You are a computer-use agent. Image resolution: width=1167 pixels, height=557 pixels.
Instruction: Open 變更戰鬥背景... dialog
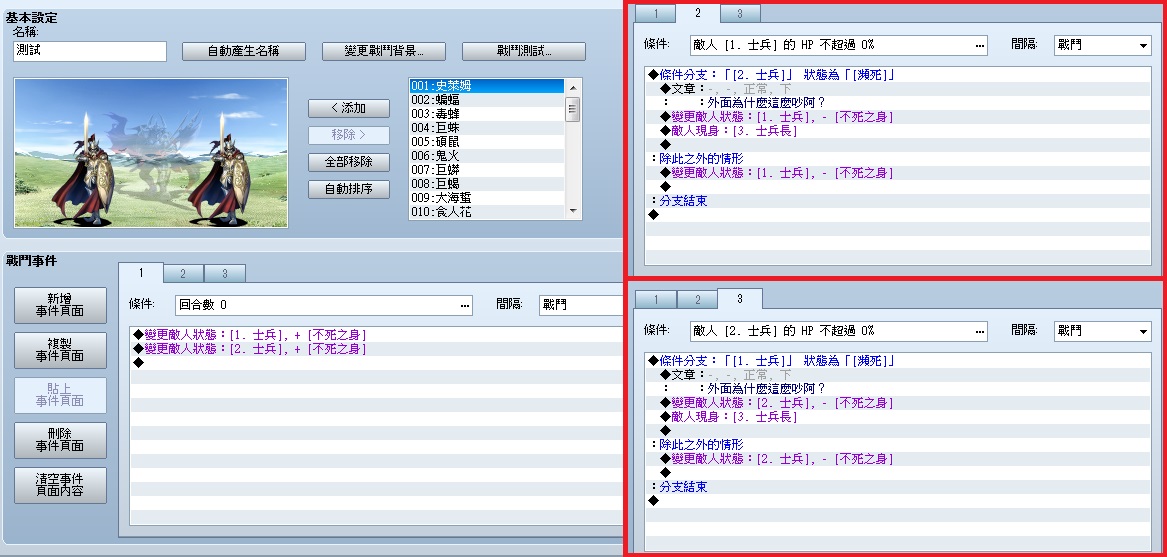384,51
